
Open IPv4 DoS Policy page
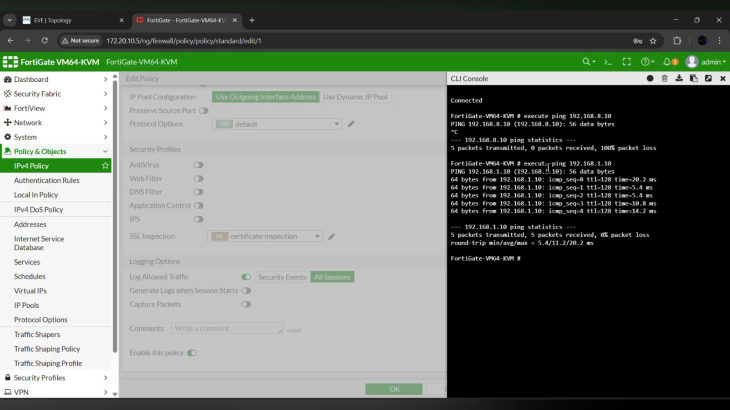[39, 209]
